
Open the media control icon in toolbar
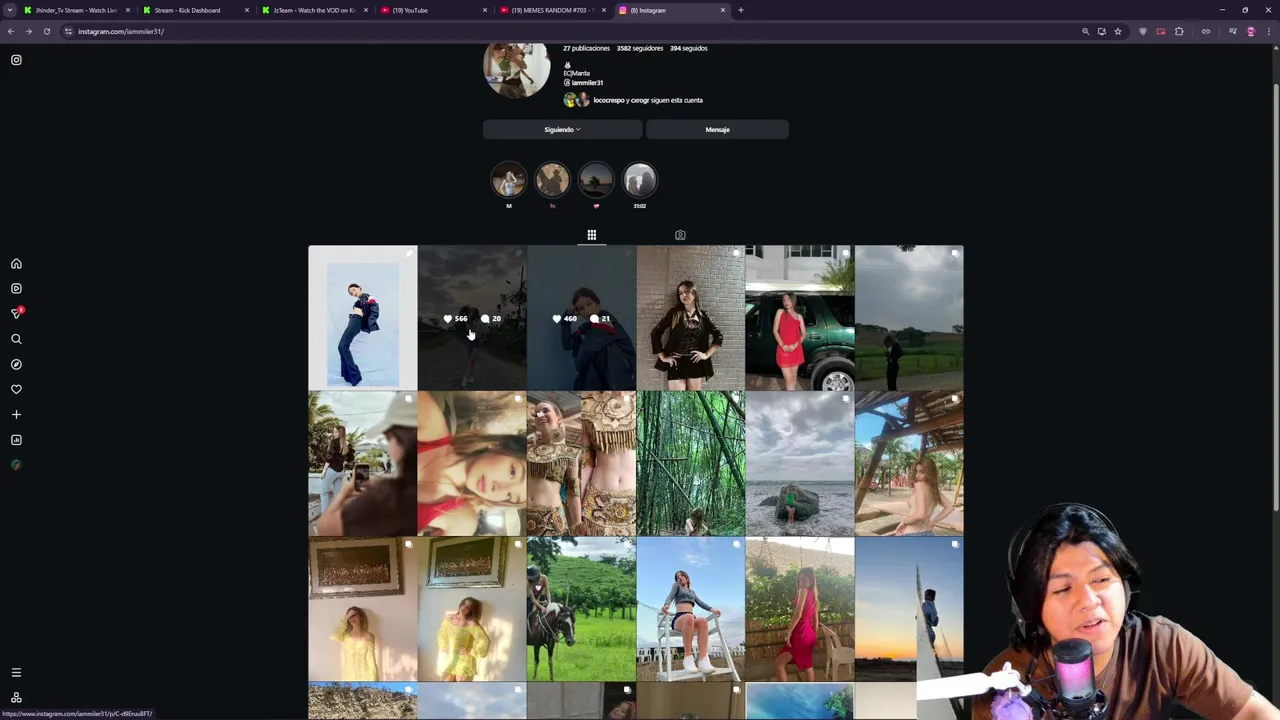pyautogui.click(x=1233, y=31)
